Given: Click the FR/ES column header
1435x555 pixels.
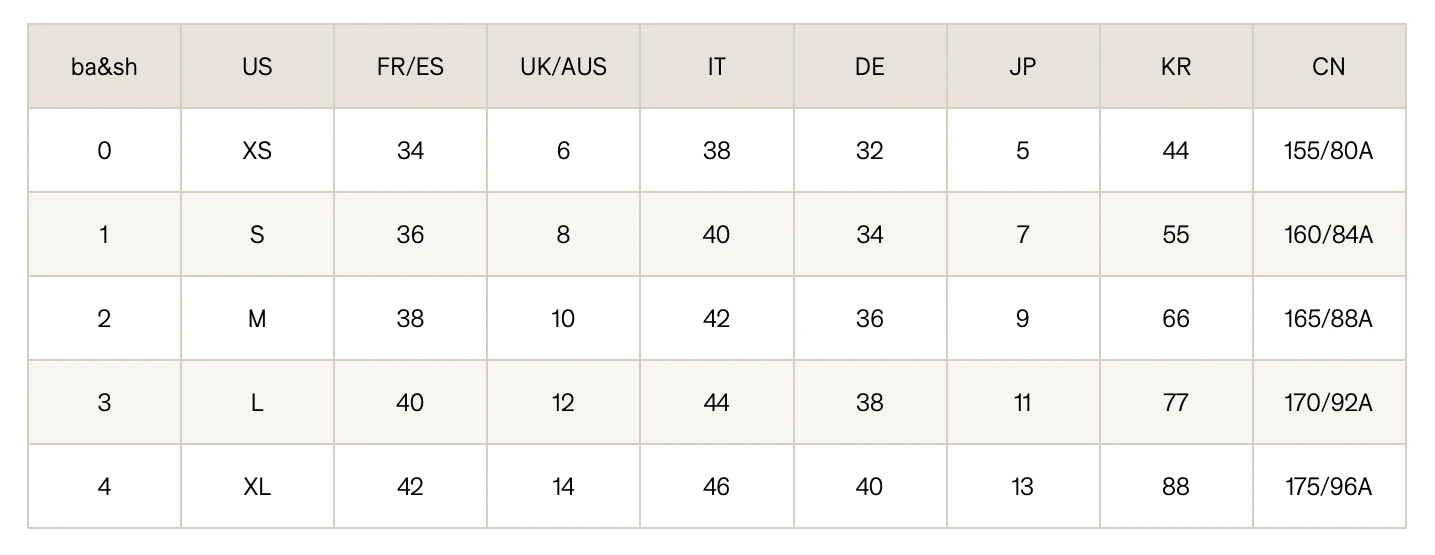Looking at the screenshot, I should [410, 67].
